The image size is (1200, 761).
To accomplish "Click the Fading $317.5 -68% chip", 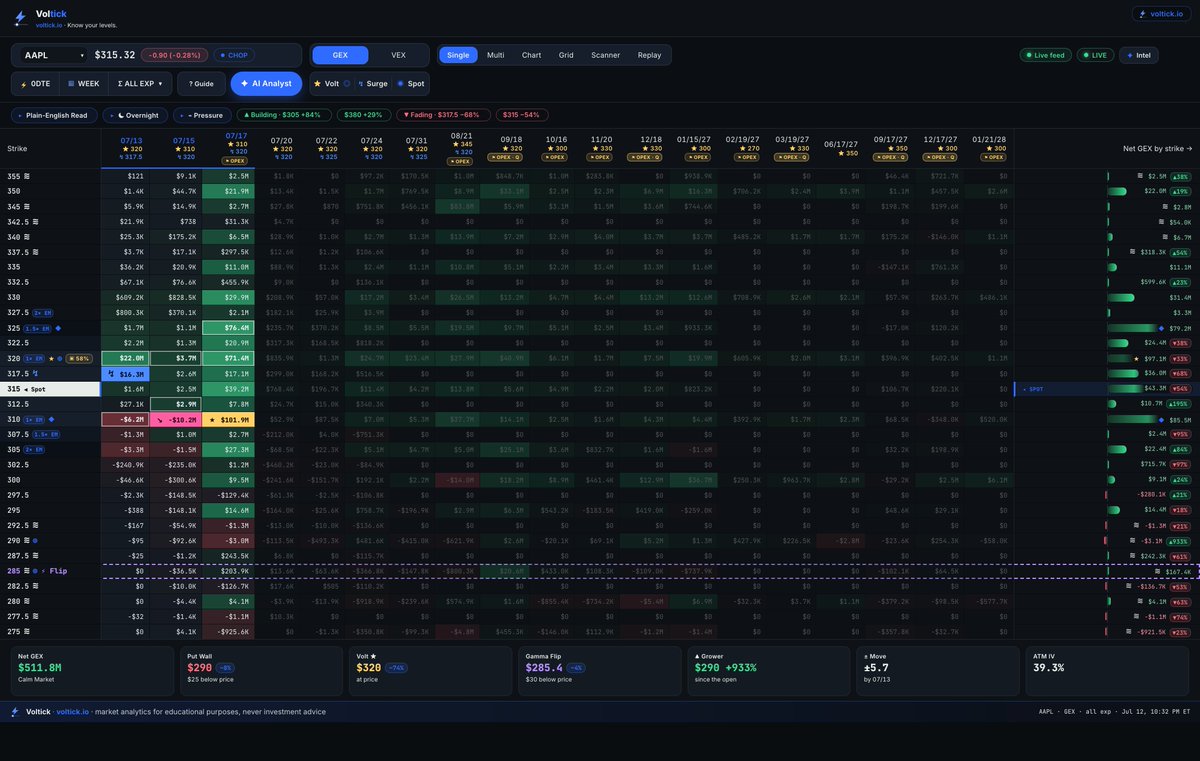I will click(444, 115).
